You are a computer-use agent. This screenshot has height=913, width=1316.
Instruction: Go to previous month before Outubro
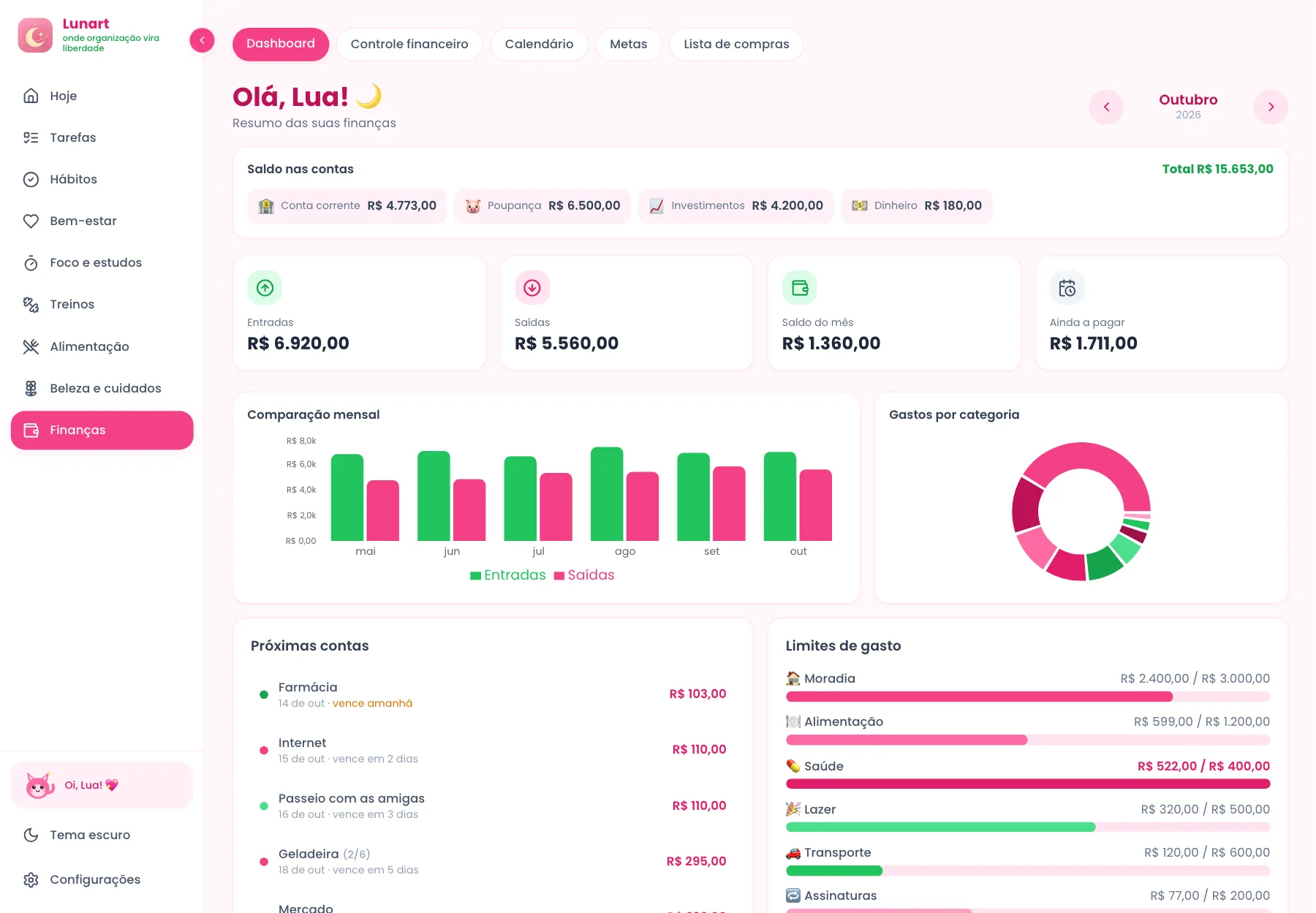coord(1106,107)
